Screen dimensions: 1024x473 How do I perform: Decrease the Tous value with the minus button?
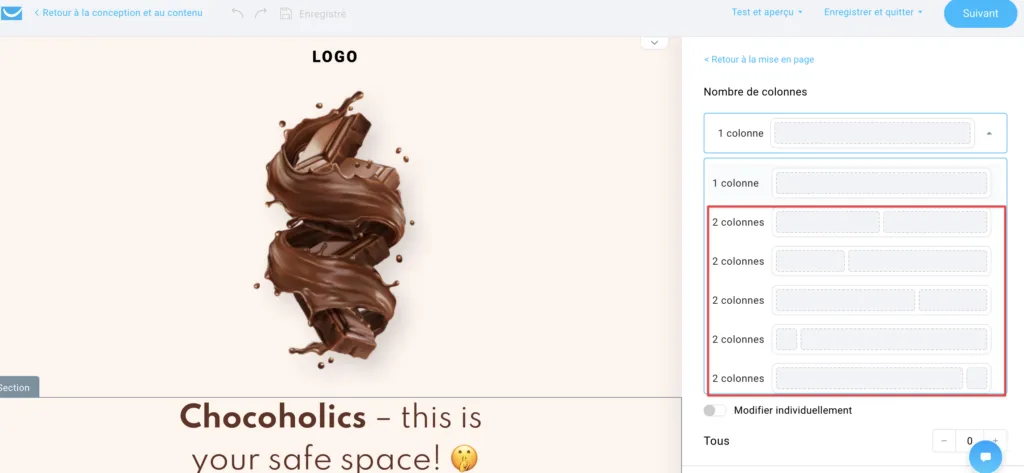click(x=944, y=441)
